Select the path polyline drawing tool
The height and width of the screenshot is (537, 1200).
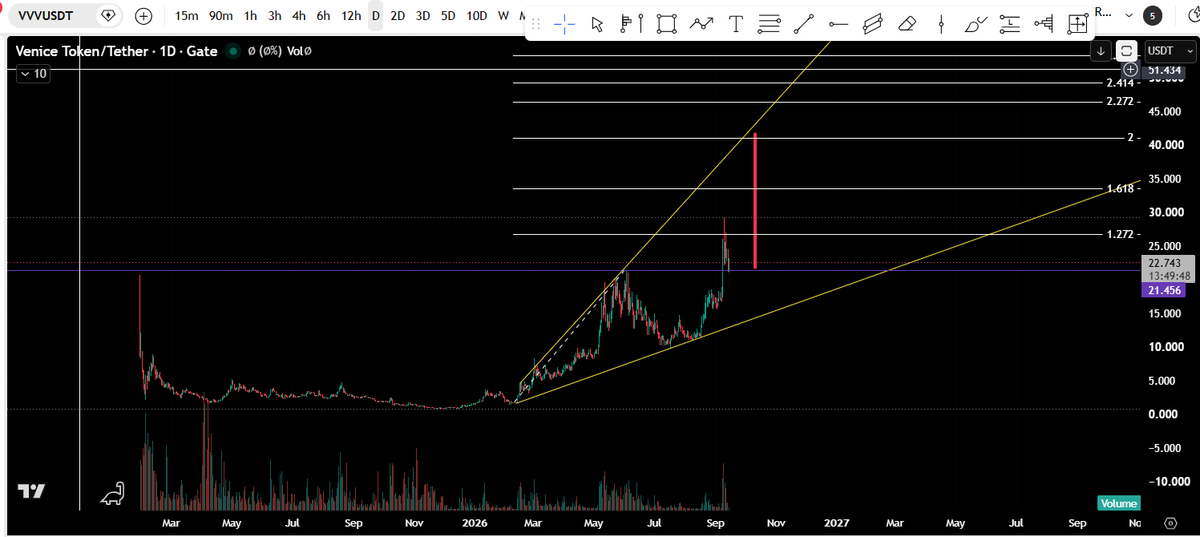pyautogui.click(x=702, y=24)
